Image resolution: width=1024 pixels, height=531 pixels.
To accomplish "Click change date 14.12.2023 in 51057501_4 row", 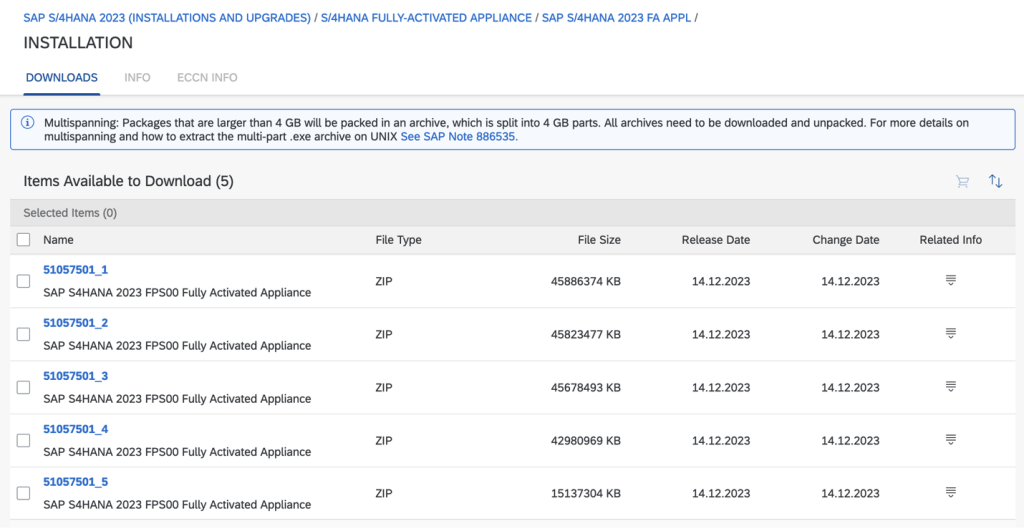I will (850, 441).
